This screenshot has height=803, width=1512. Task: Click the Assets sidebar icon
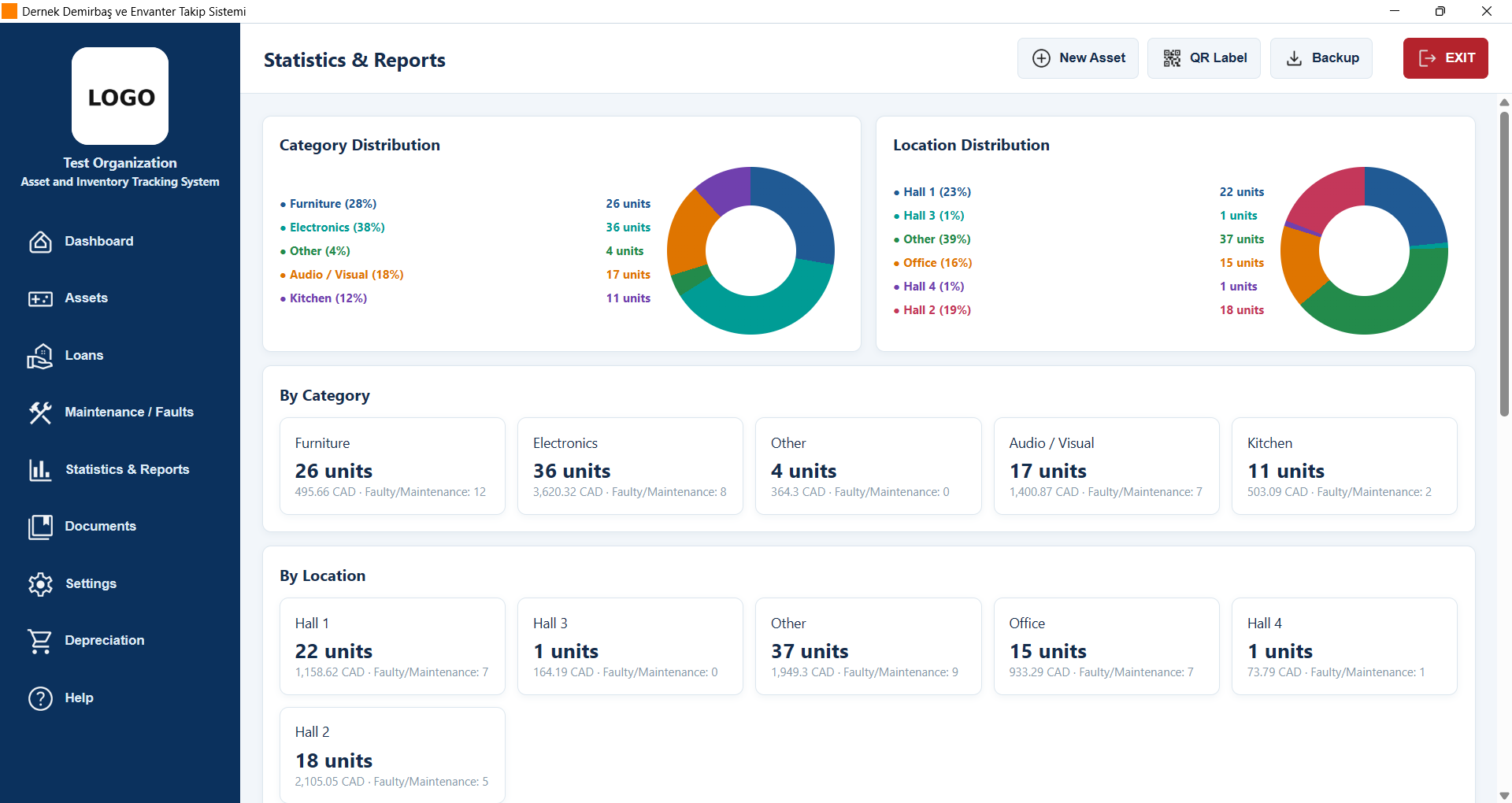[40, 298]
